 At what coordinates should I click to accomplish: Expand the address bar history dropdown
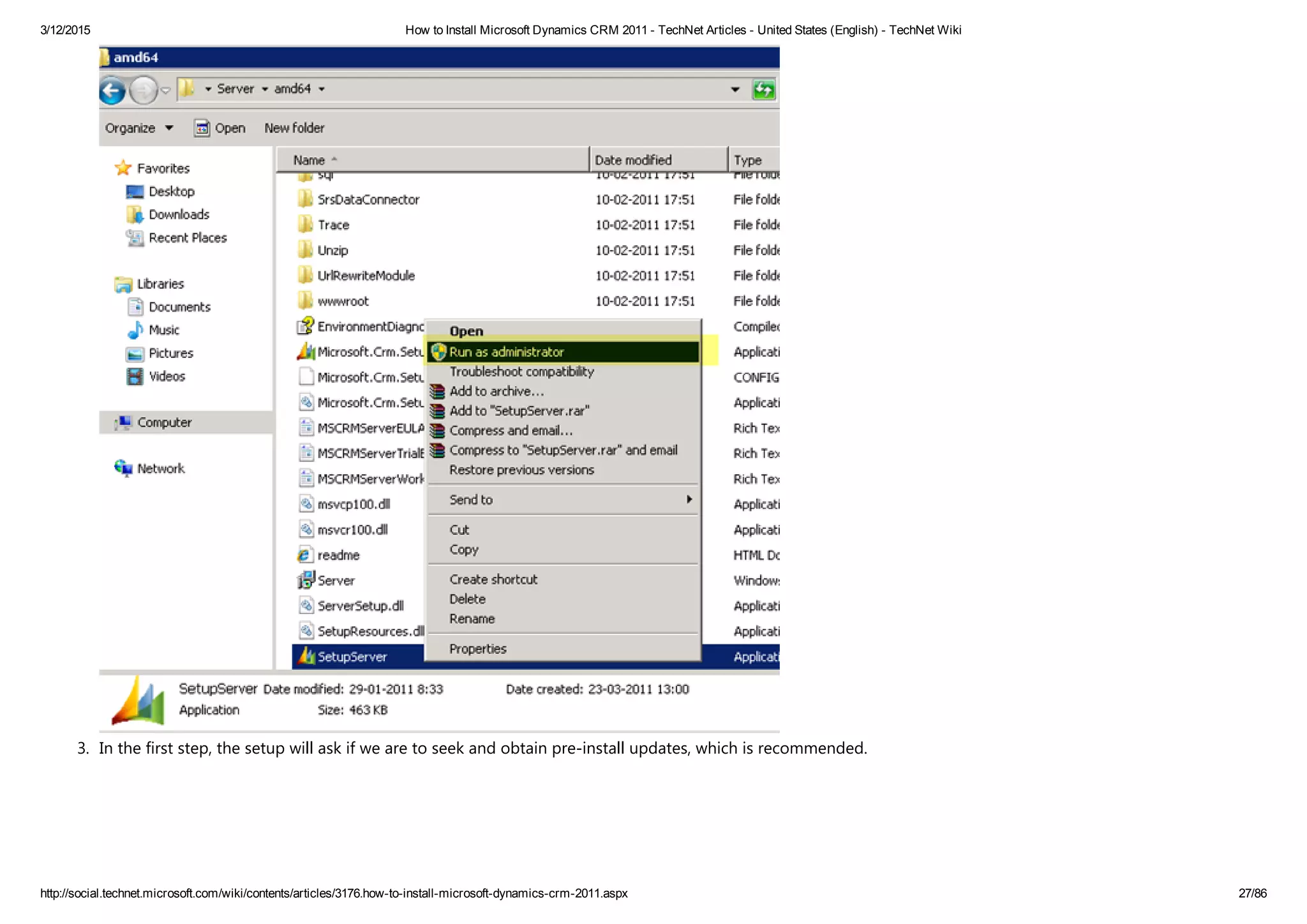coord(735,90)
